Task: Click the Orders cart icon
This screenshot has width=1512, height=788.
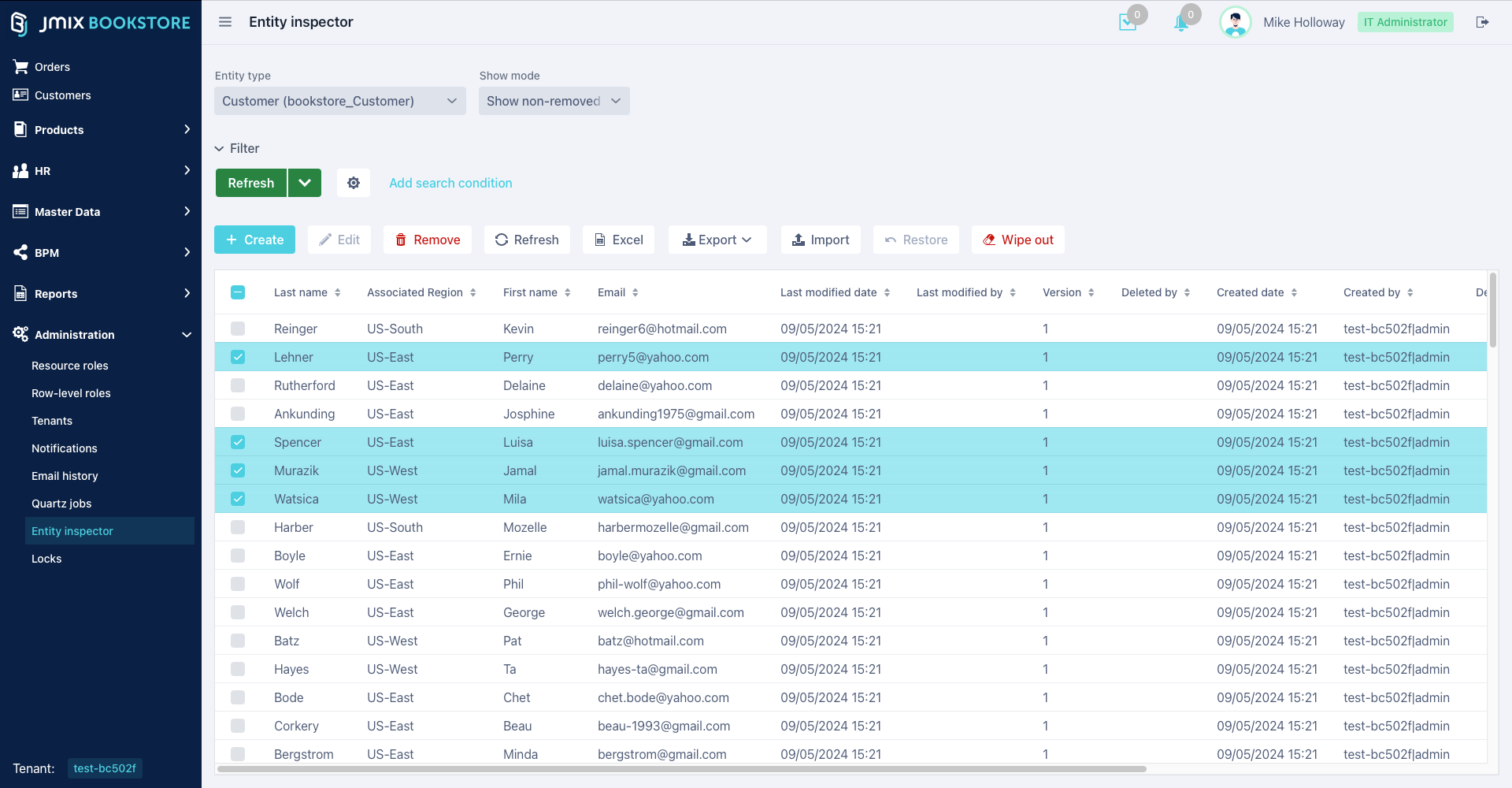Action: coord(20,67)
